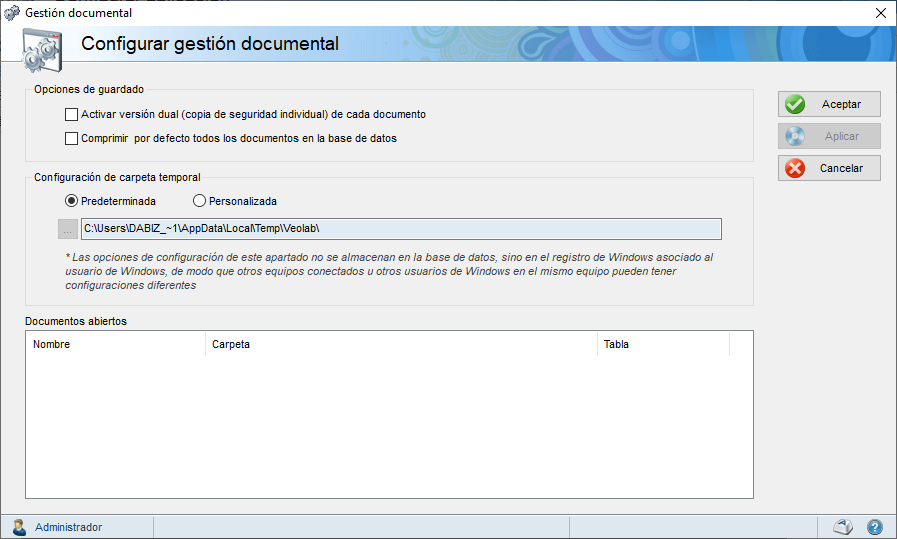
Task: Click the printer icon in status bar
Action: tap(843, 526)
